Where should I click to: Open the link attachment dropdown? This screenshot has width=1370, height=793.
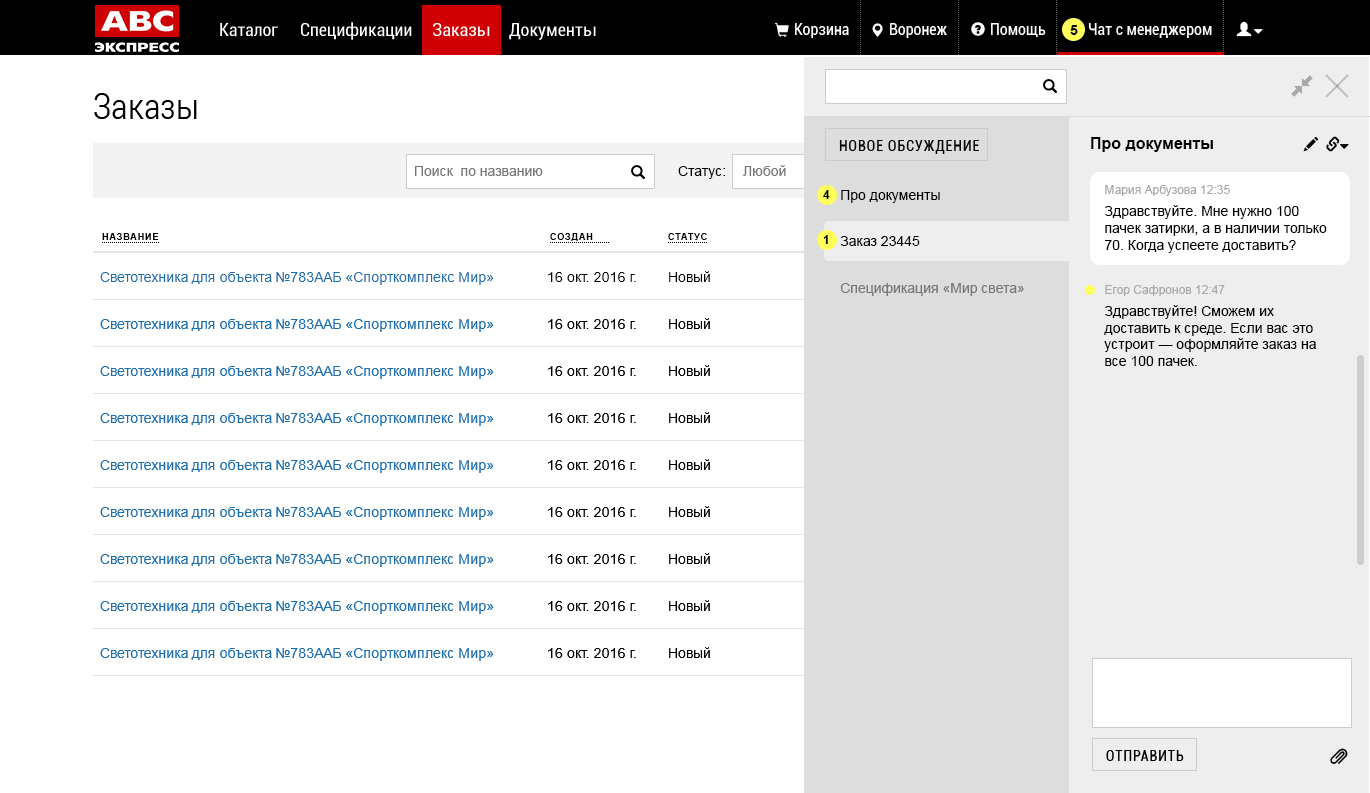1337,144
